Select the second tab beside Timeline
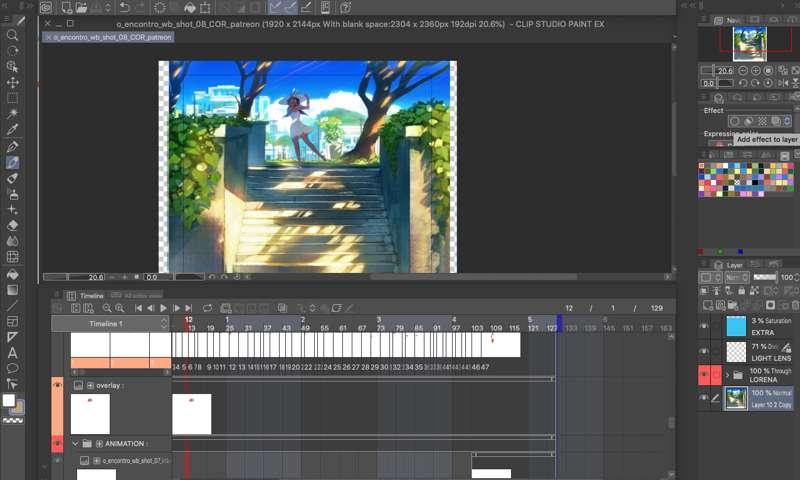800x480 pixels. coord(136,295)
